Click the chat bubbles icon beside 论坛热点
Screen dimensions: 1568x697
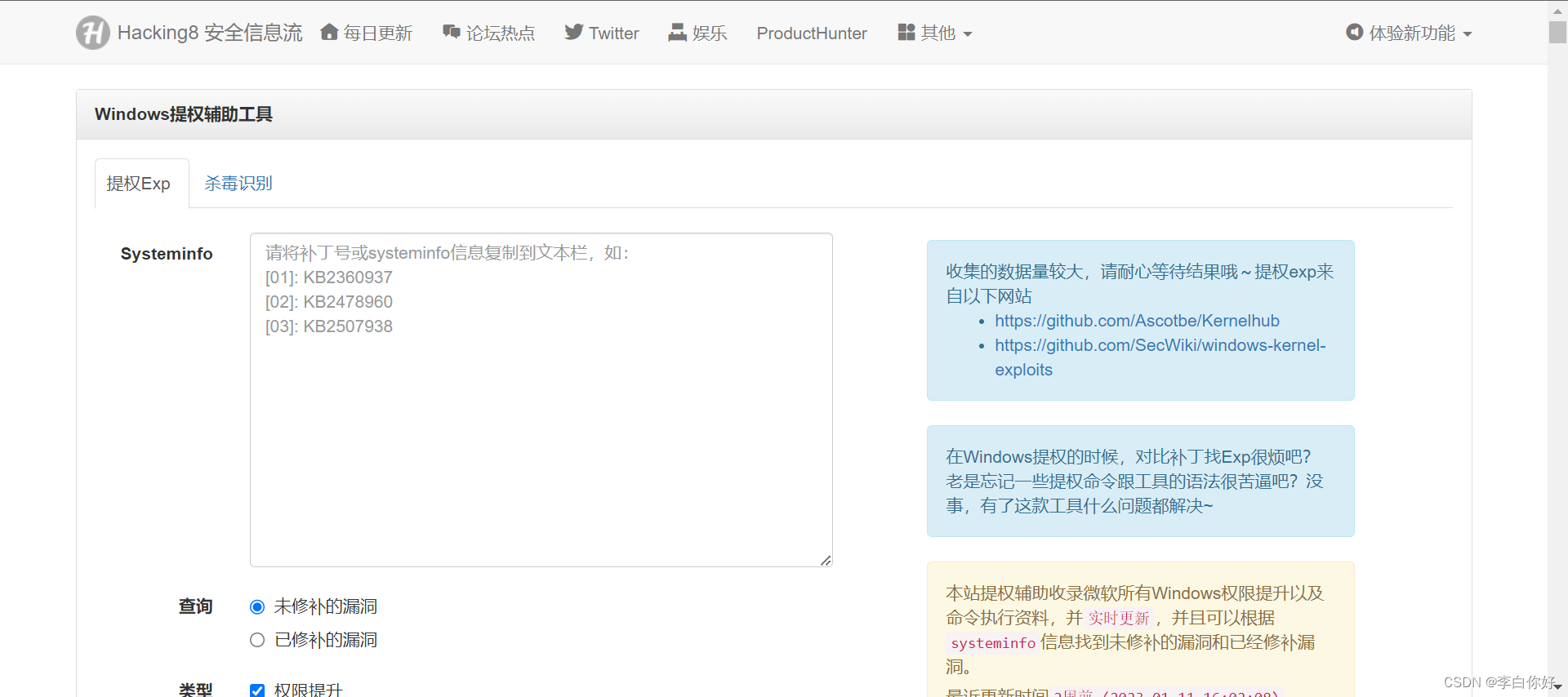coord(452,32)
